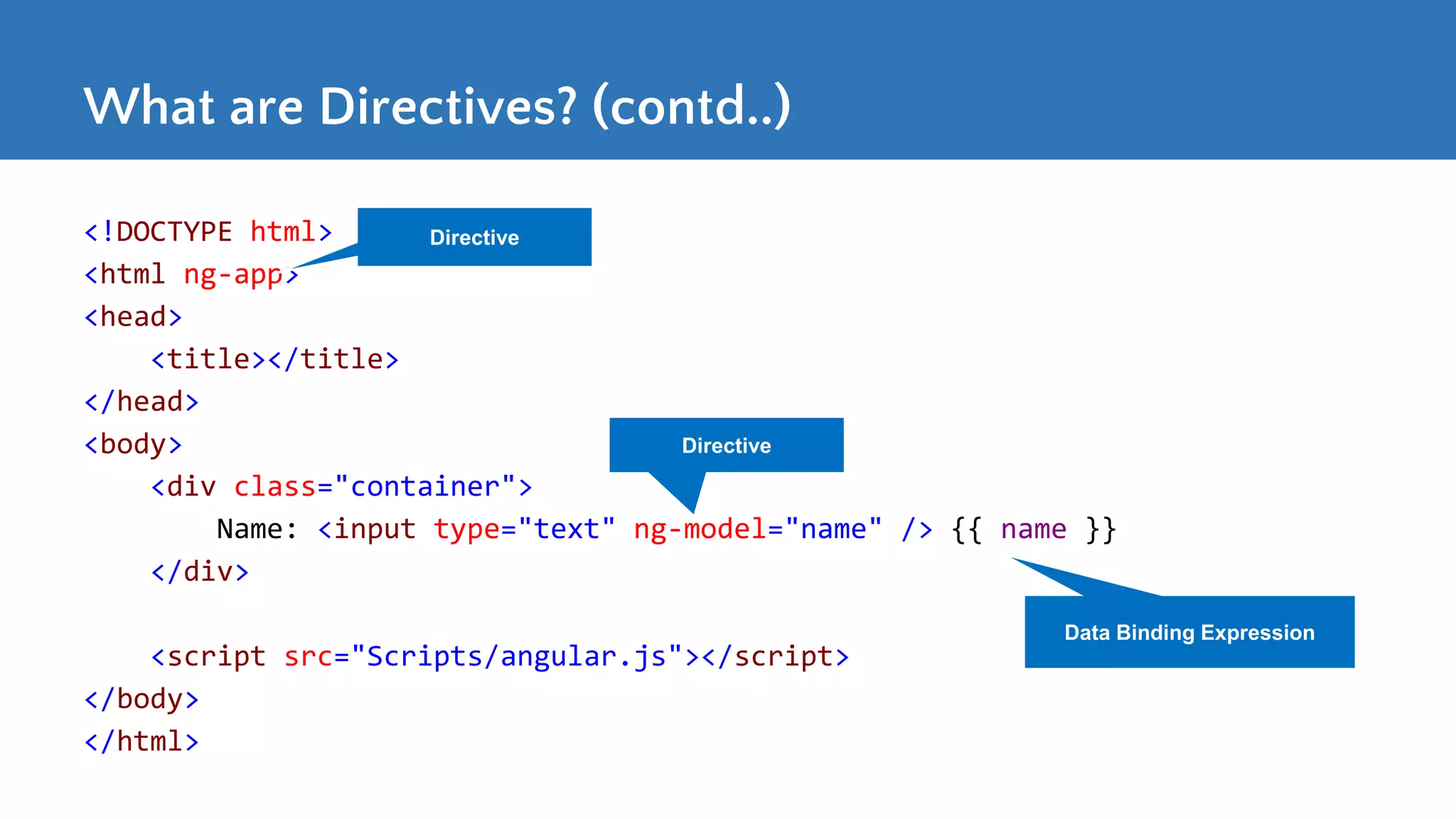Click the 'Name:' label text
The image size is (1456, 819).
click(257, 530)
